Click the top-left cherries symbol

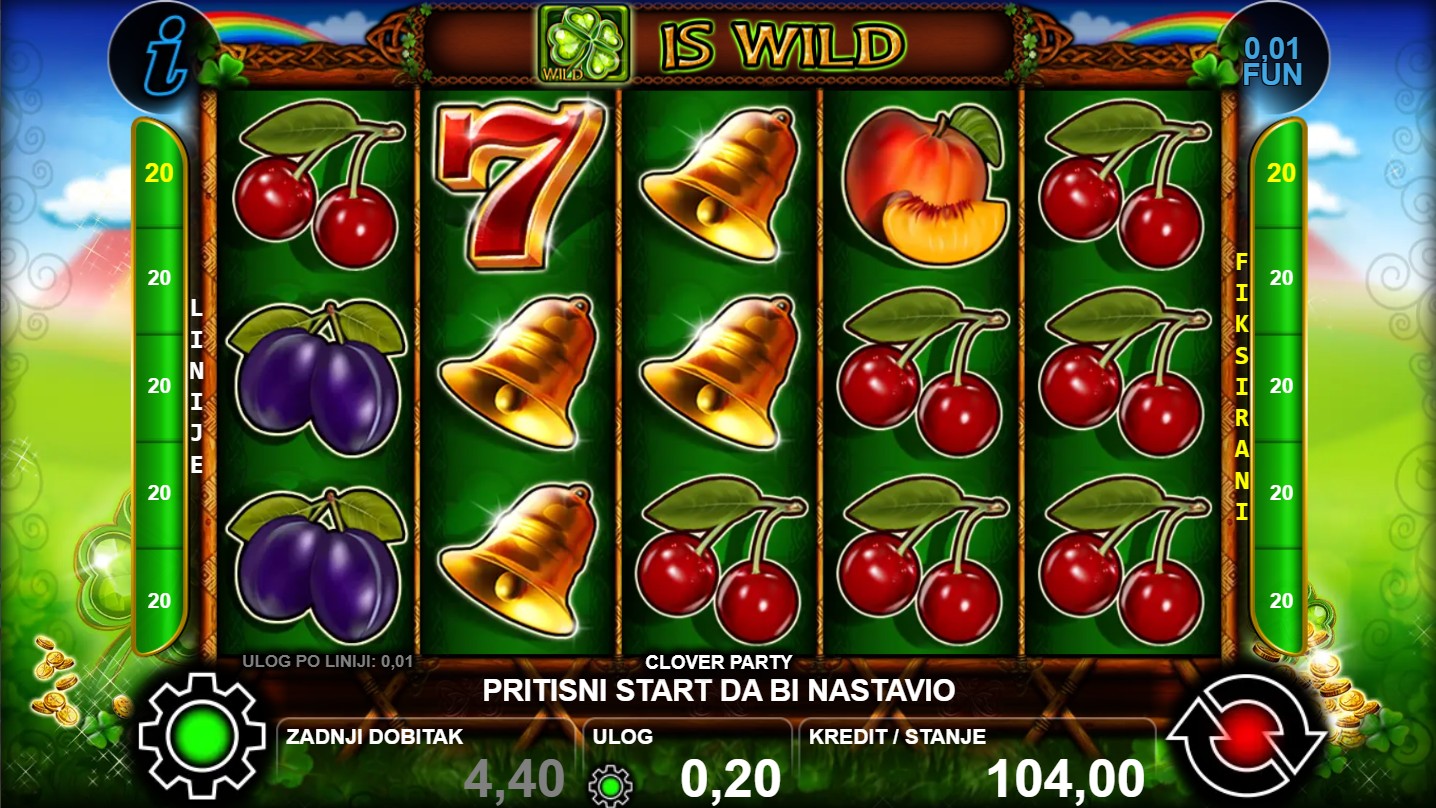pyautogui.click(x=318, y=185)
